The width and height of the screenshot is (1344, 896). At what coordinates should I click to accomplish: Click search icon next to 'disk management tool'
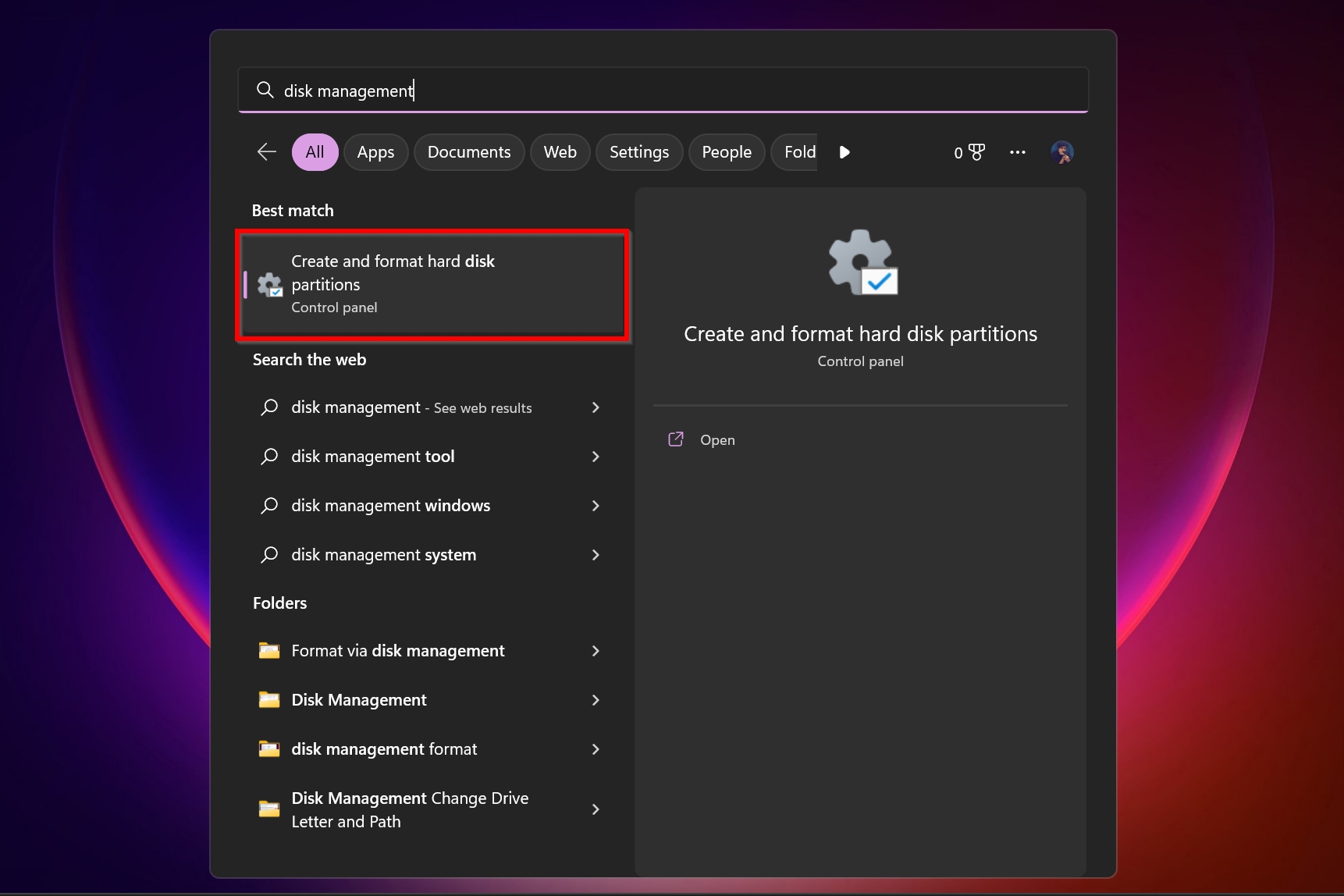pyautogui.click(x=269, y=457)
